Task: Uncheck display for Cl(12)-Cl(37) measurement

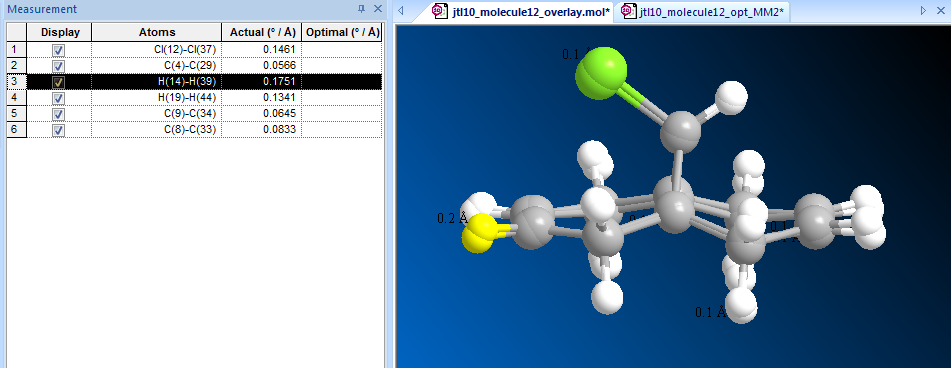Action: (x=58, y=50)
